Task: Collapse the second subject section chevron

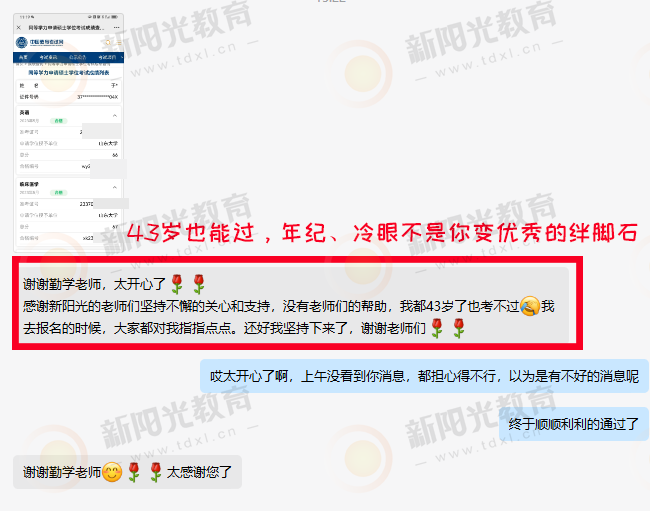Action: pos(115,187)
